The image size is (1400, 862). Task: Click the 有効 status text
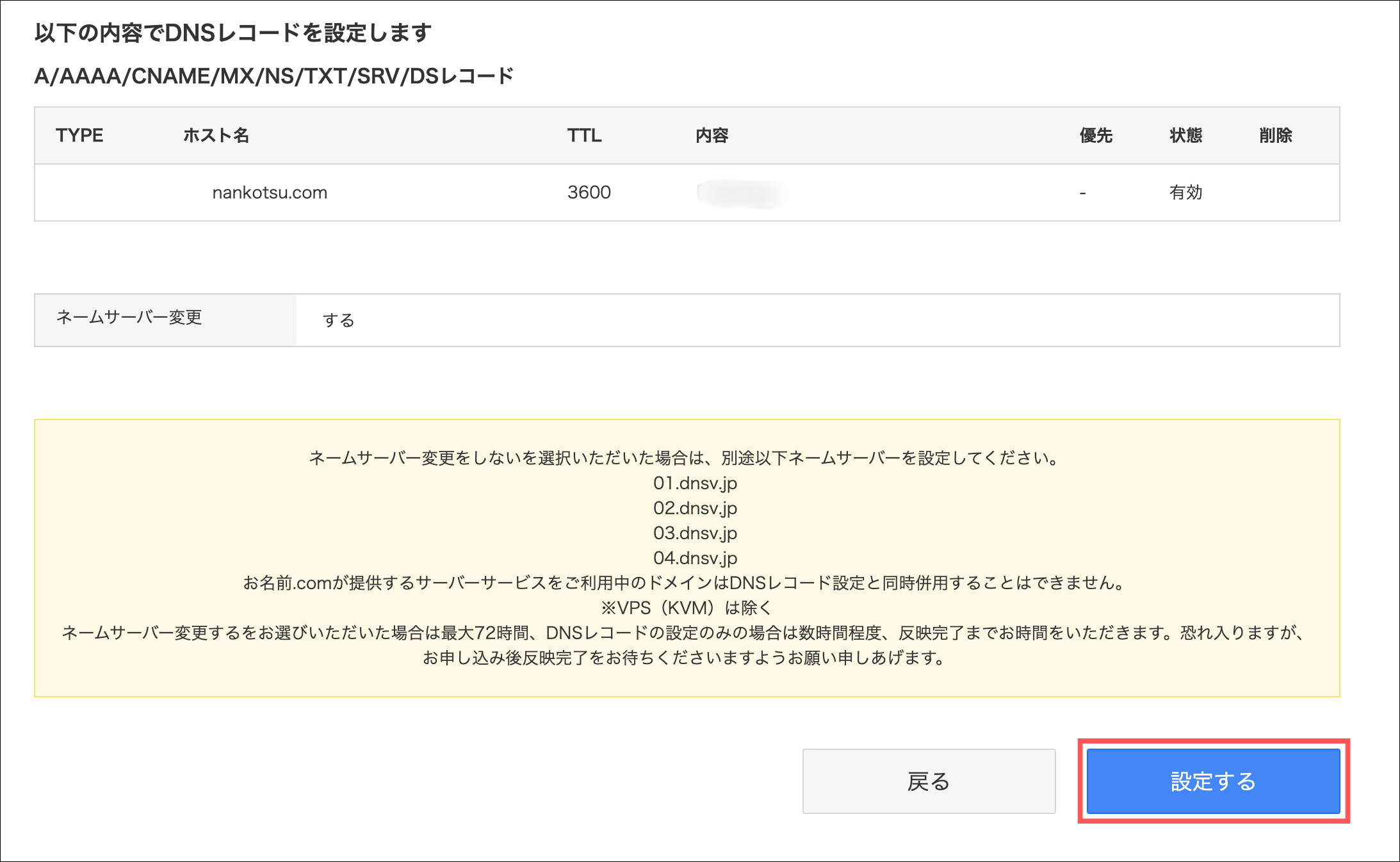click(x=1185, y=192)
